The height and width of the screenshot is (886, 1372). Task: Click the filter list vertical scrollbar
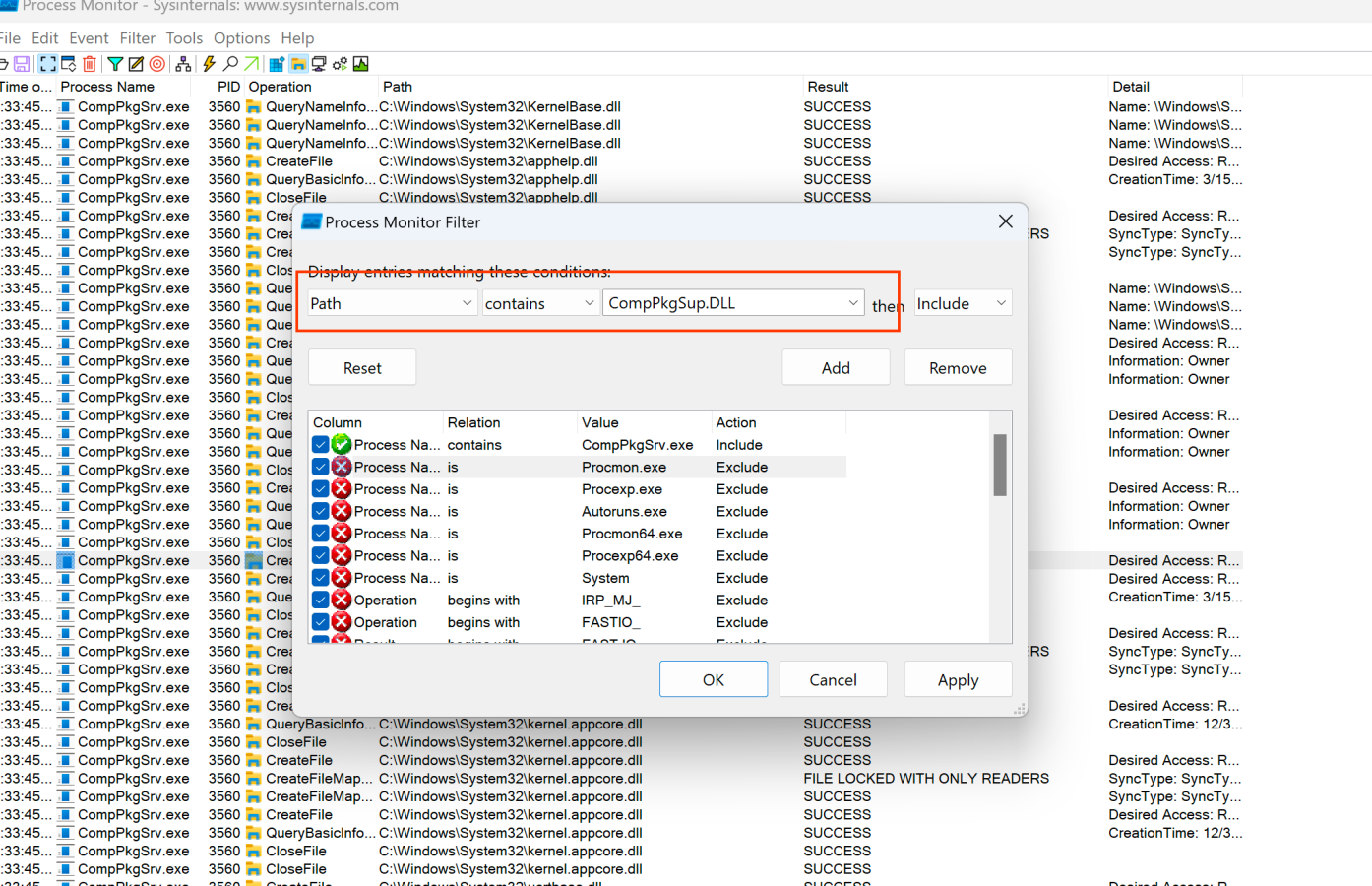click(x=1000, y=466)
